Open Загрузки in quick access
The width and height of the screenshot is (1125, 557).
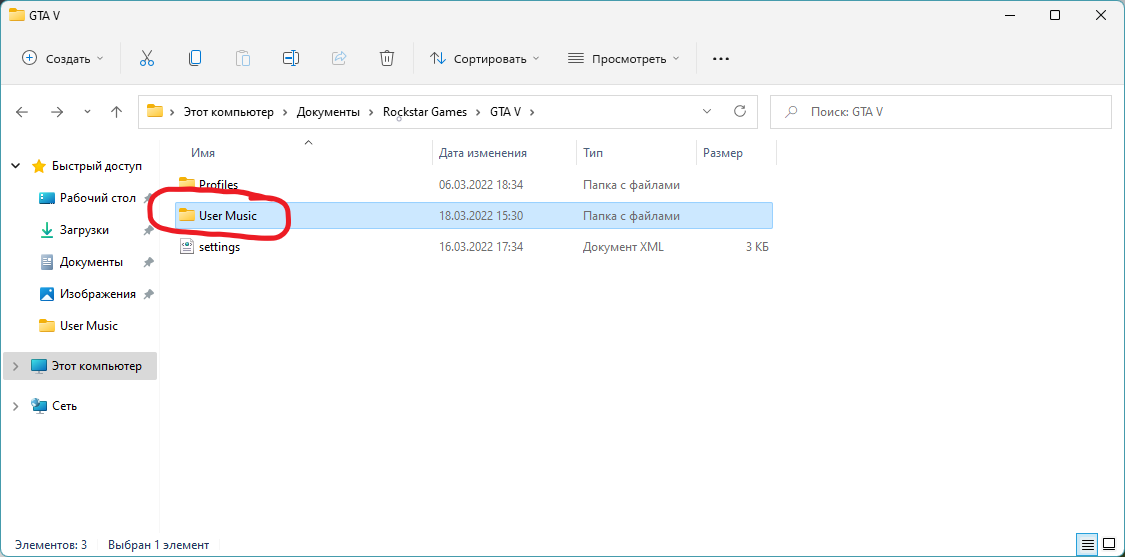[x=85, y=230]
